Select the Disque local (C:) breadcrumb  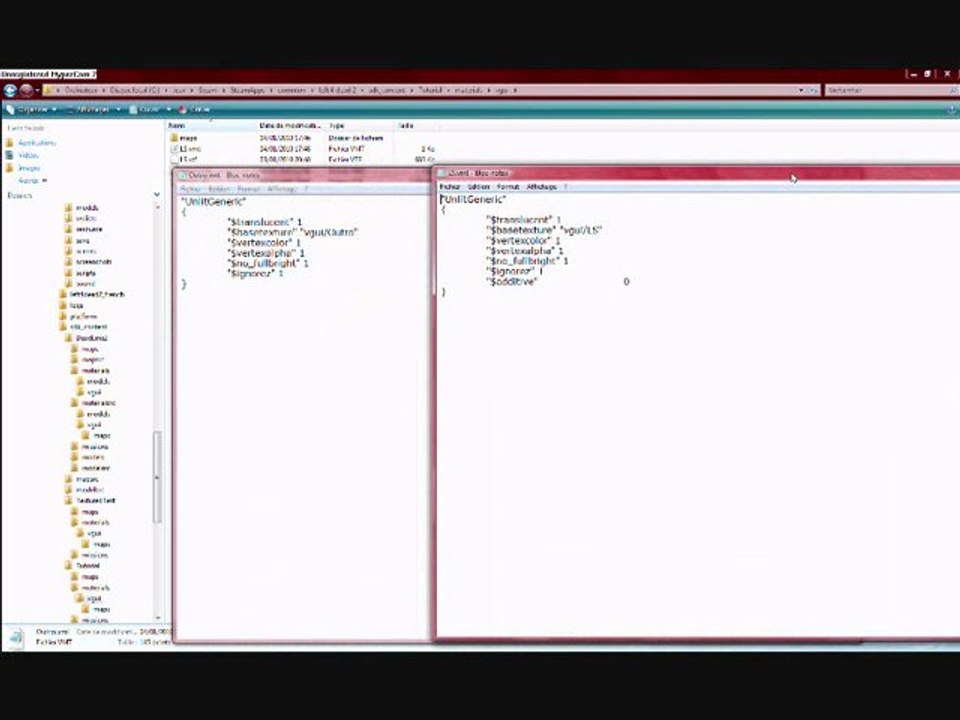click(135, 90)
